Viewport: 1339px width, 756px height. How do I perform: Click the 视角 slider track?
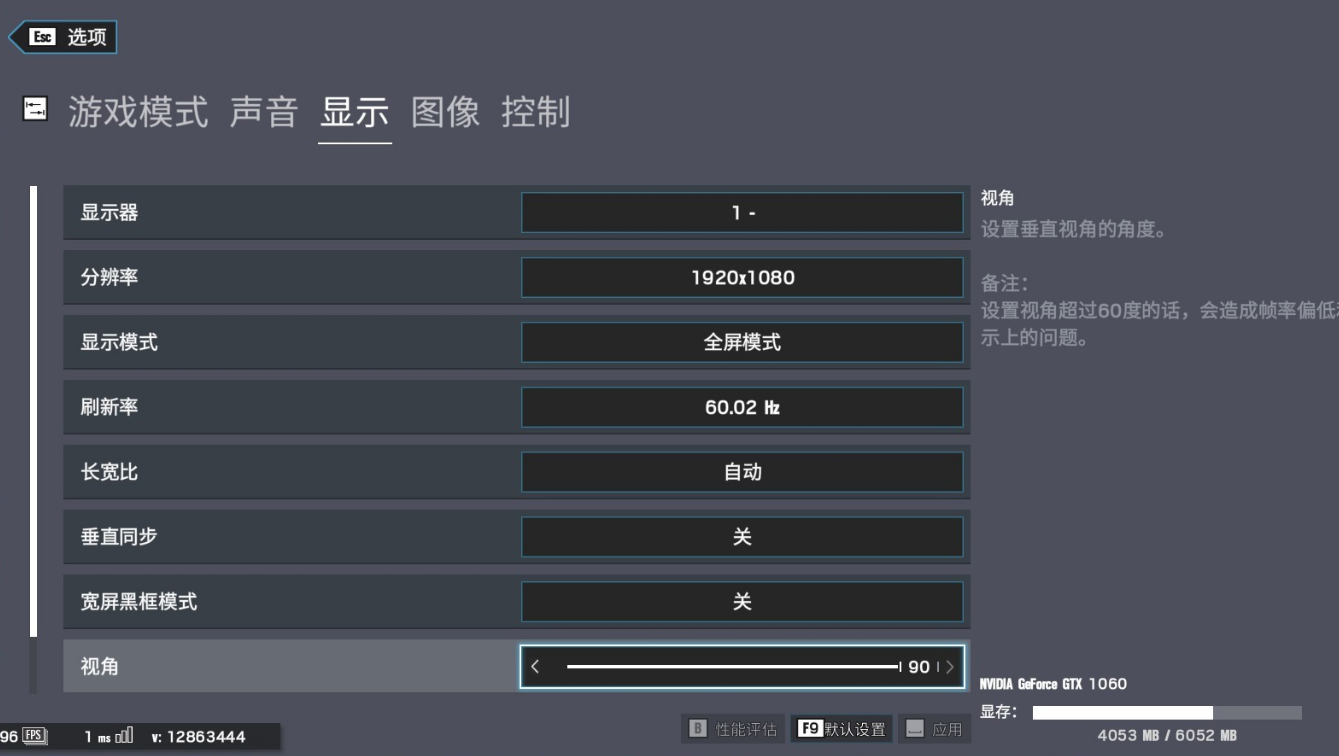point(733,667)
